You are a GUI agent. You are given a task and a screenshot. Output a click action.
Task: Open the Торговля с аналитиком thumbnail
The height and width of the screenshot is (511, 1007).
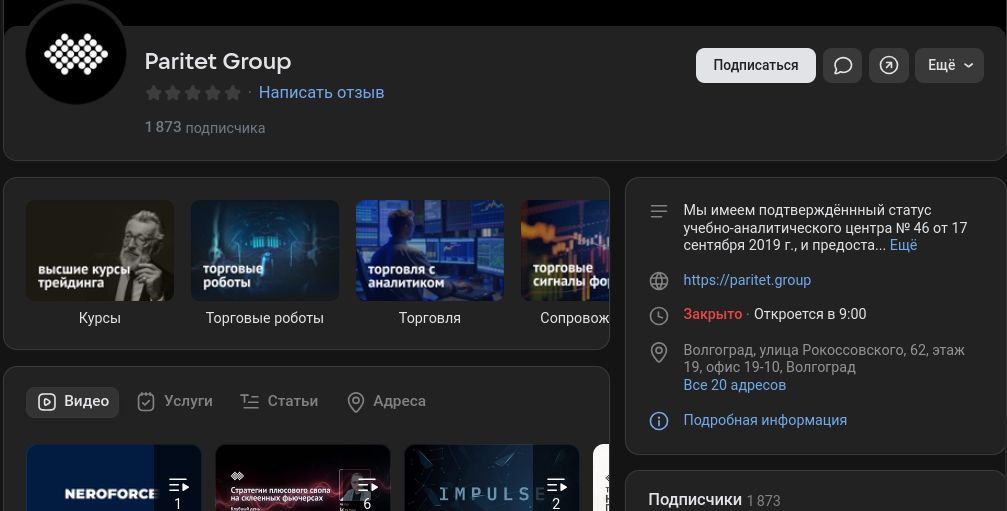pos(430,250)
